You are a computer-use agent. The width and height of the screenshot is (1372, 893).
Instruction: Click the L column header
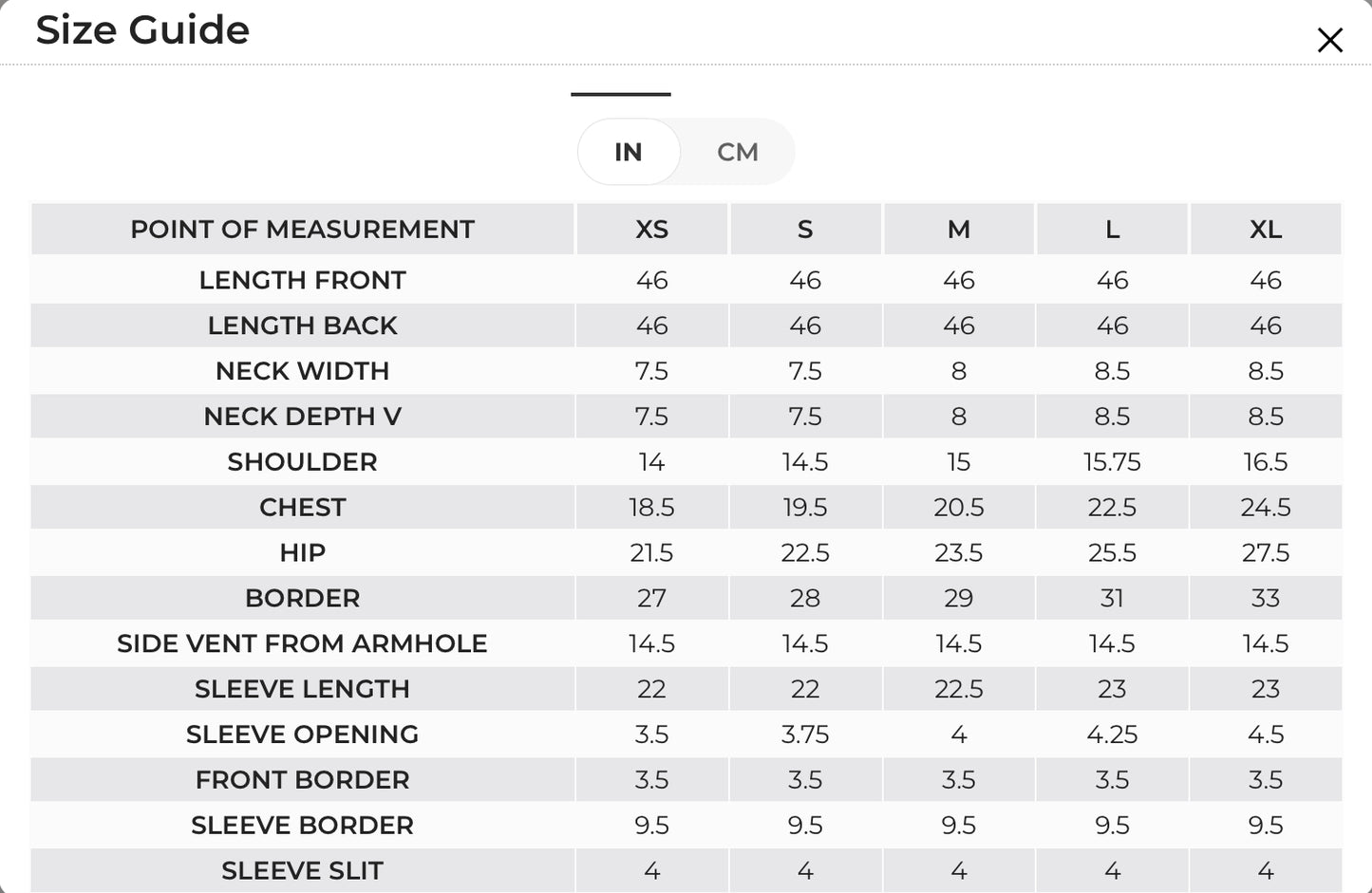pyautogui.click(x=1112, y=229)
